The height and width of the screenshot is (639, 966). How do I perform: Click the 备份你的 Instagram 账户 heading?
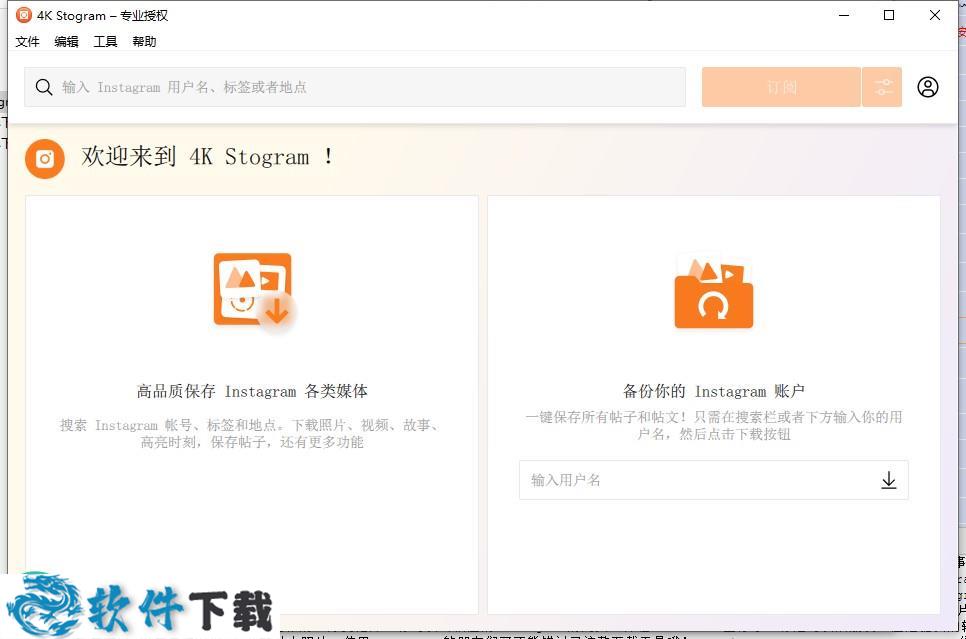[x=713, y=391]
